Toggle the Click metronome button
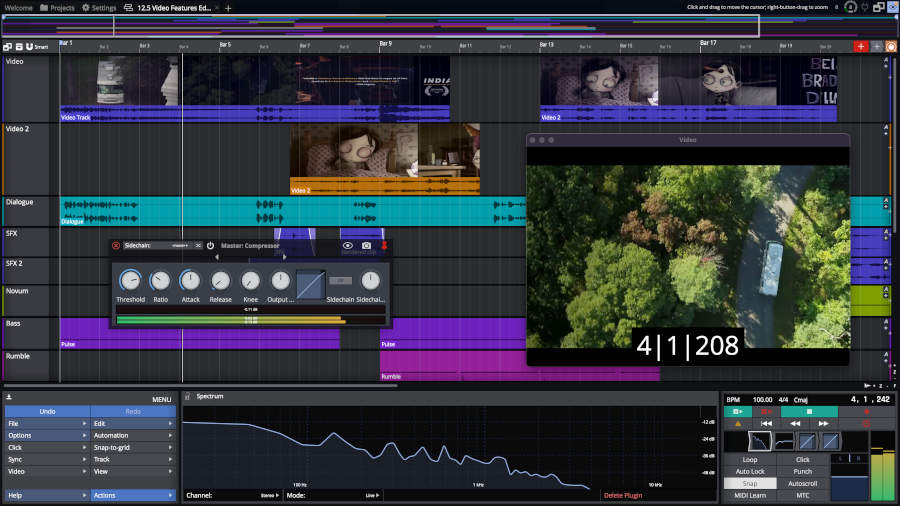900x506 pixels. tap(802, 460)
